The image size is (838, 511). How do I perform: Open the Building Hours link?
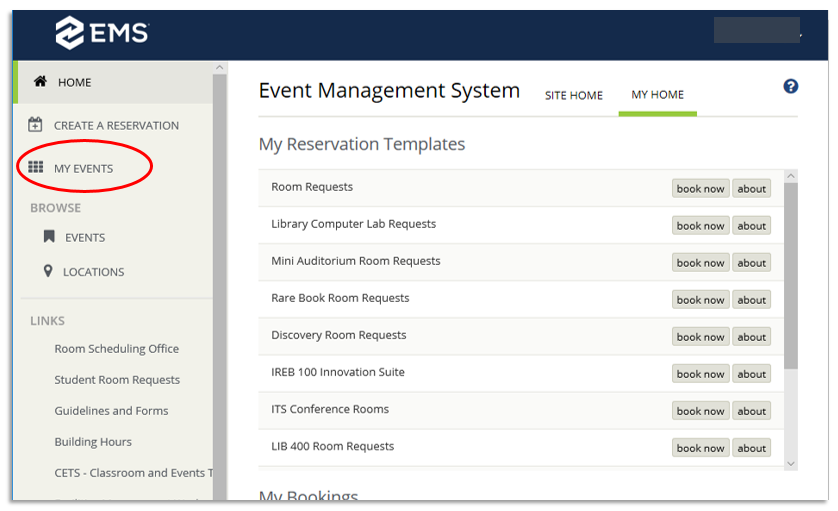pyautogui.click(x=93, y=442)
